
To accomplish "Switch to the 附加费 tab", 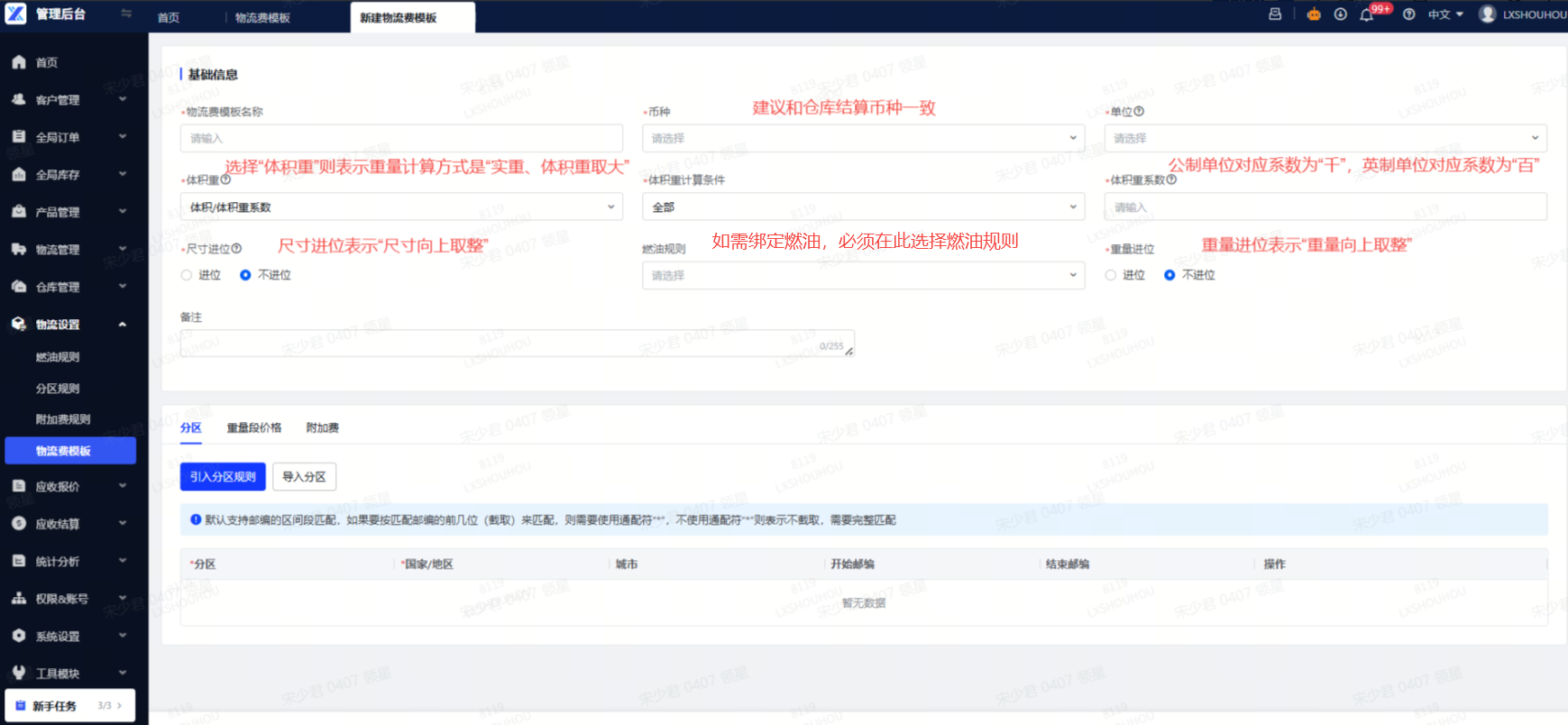I will [x=323, y=427].
